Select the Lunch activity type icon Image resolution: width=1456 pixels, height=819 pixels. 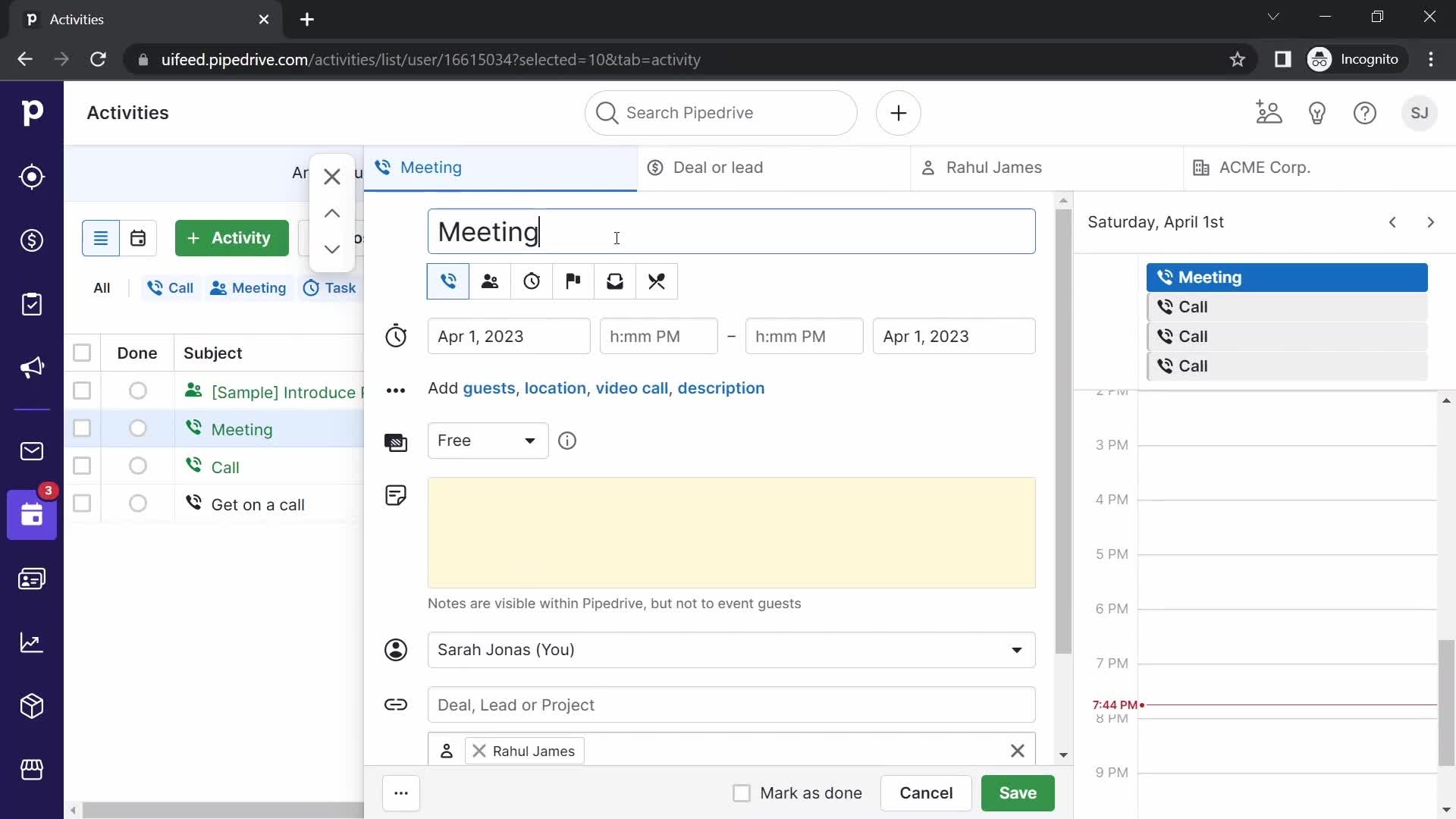point(657,281)
